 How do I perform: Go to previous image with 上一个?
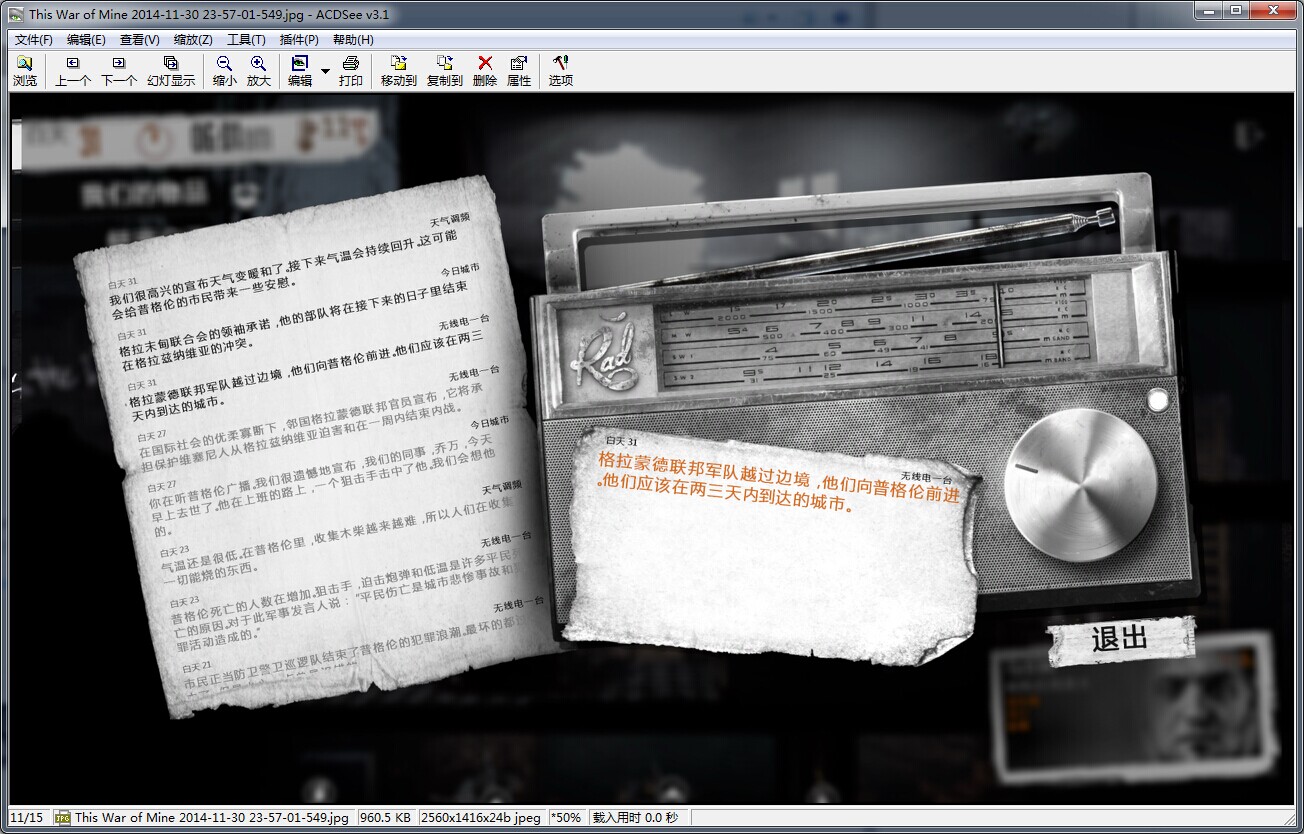pyautogui.click(x=73, y=71)
